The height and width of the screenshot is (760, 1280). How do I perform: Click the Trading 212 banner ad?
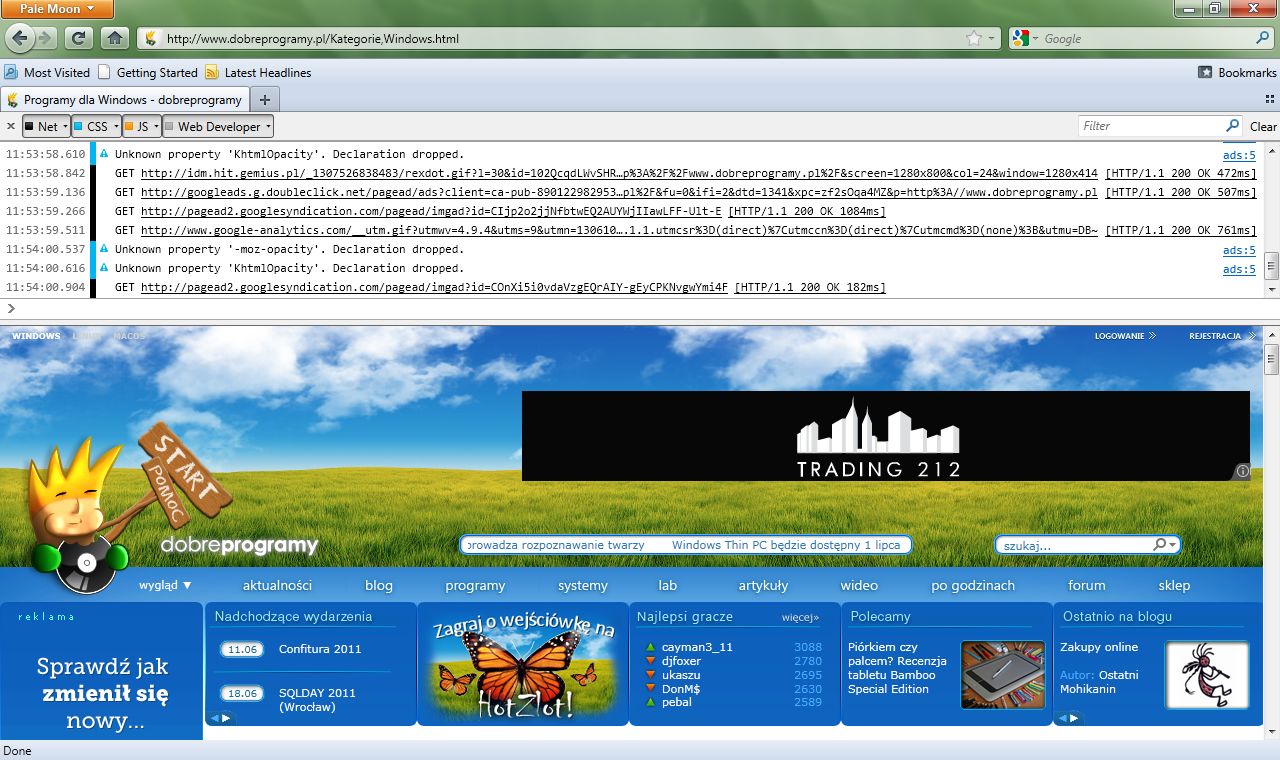pos(885,436)
